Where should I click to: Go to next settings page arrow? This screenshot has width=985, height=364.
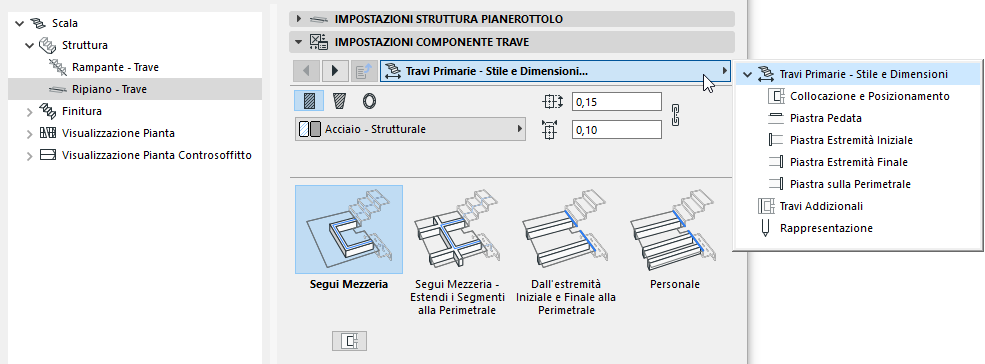(335, 71)
